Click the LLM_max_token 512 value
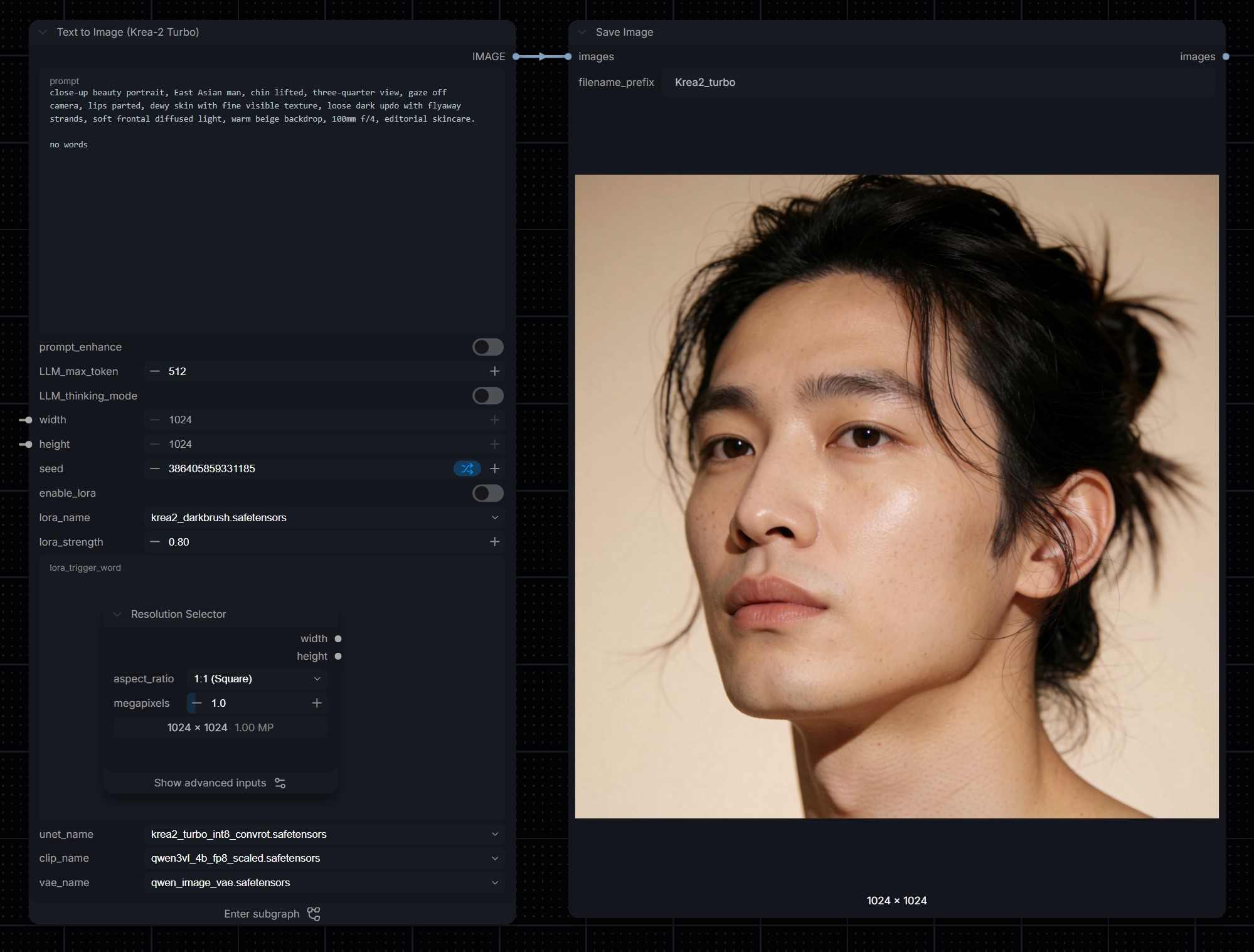The height and width of the screenshot is (952, 1254). (x=178, y=371)
